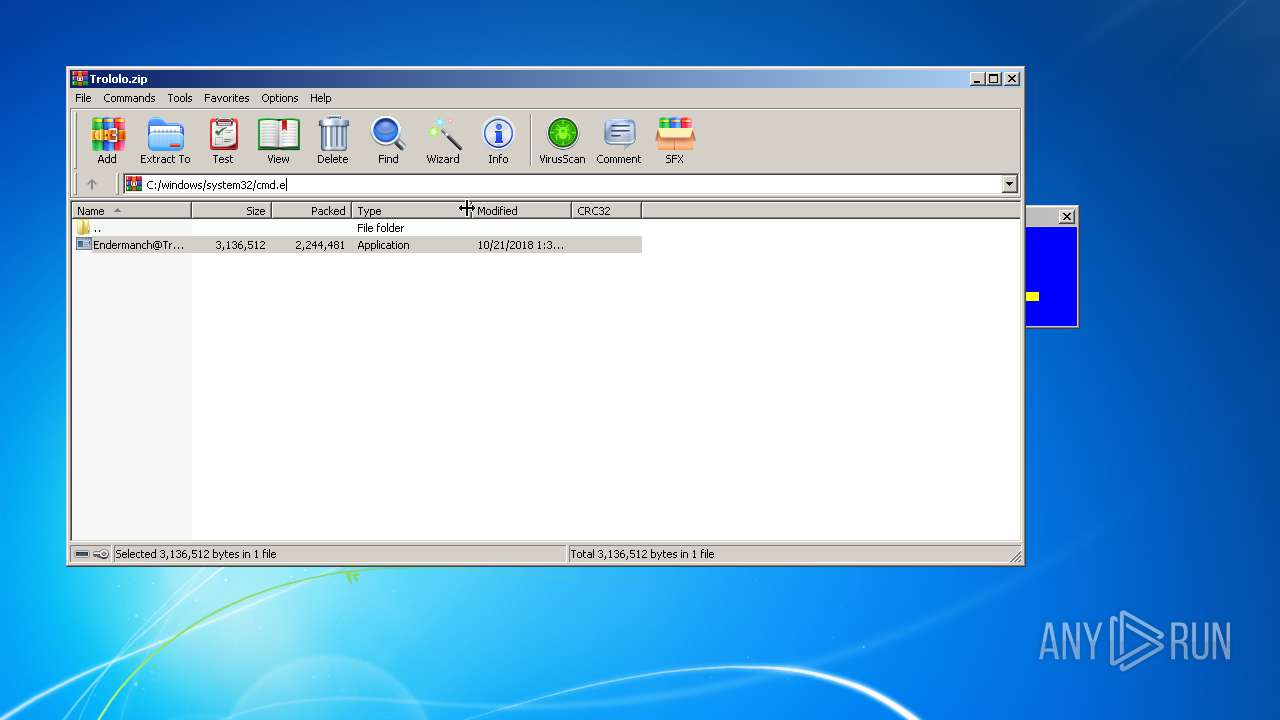Minimize the Trololo.zip window

click(x=977, y=79)
